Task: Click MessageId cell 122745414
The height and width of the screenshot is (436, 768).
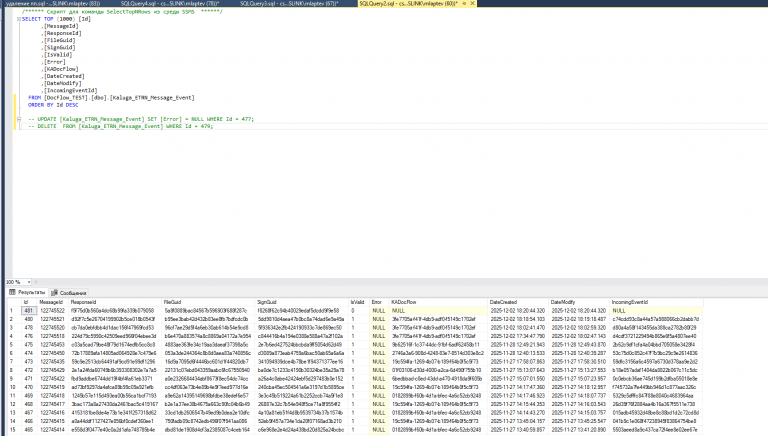Action: click(x=52, y=430)
